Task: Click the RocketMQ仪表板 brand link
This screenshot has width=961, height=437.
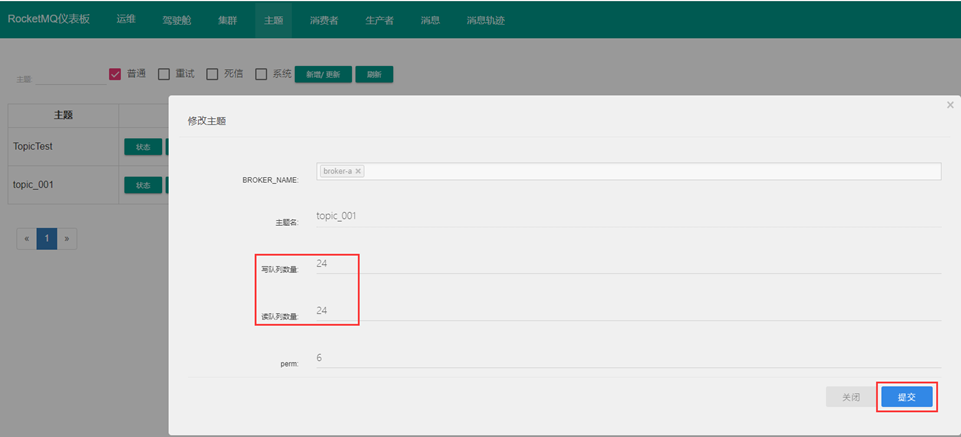Action: point(49,18)
